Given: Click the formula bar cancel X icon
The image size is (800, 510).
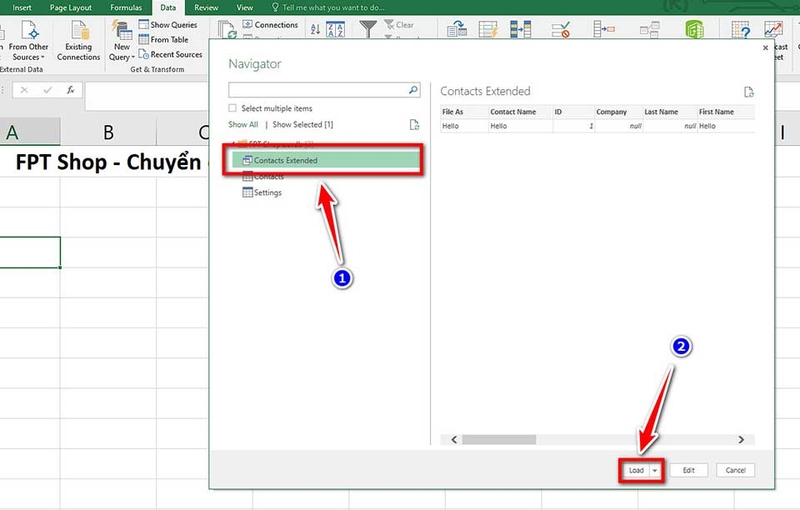Looking at the screenshot, I should 24,90.
